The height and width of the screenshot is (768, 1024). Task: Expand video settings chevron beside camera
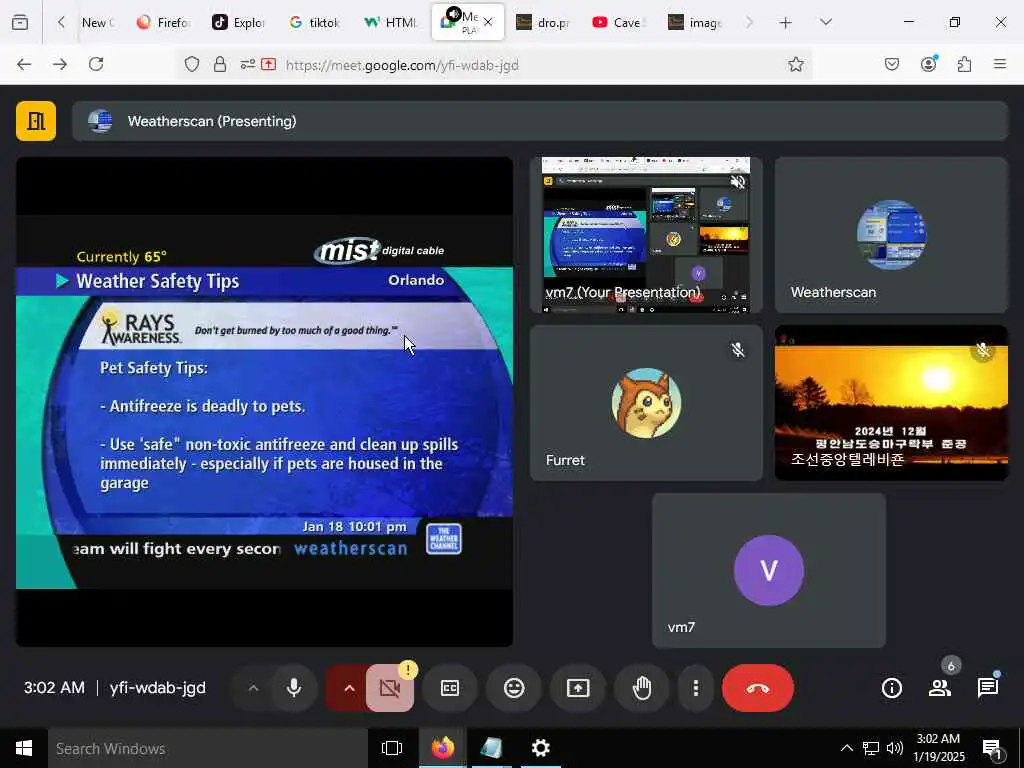(349, 688)
